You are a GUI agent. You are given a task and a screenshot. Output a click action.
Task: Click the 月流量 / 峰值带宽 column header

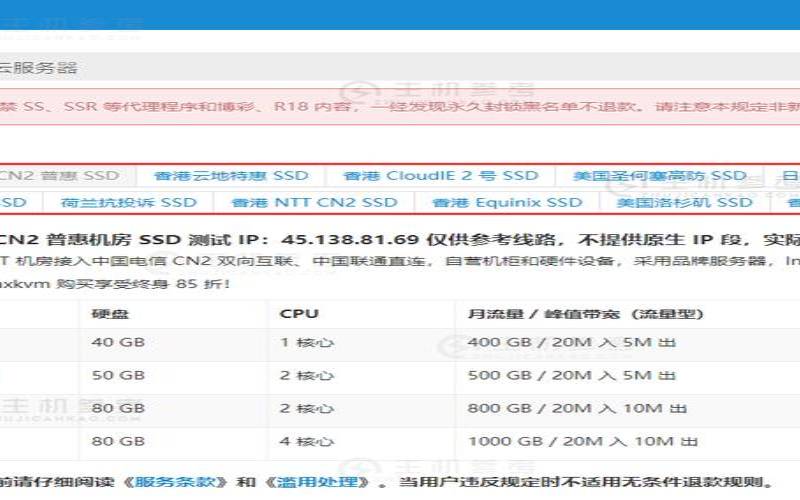coord(585,314)
